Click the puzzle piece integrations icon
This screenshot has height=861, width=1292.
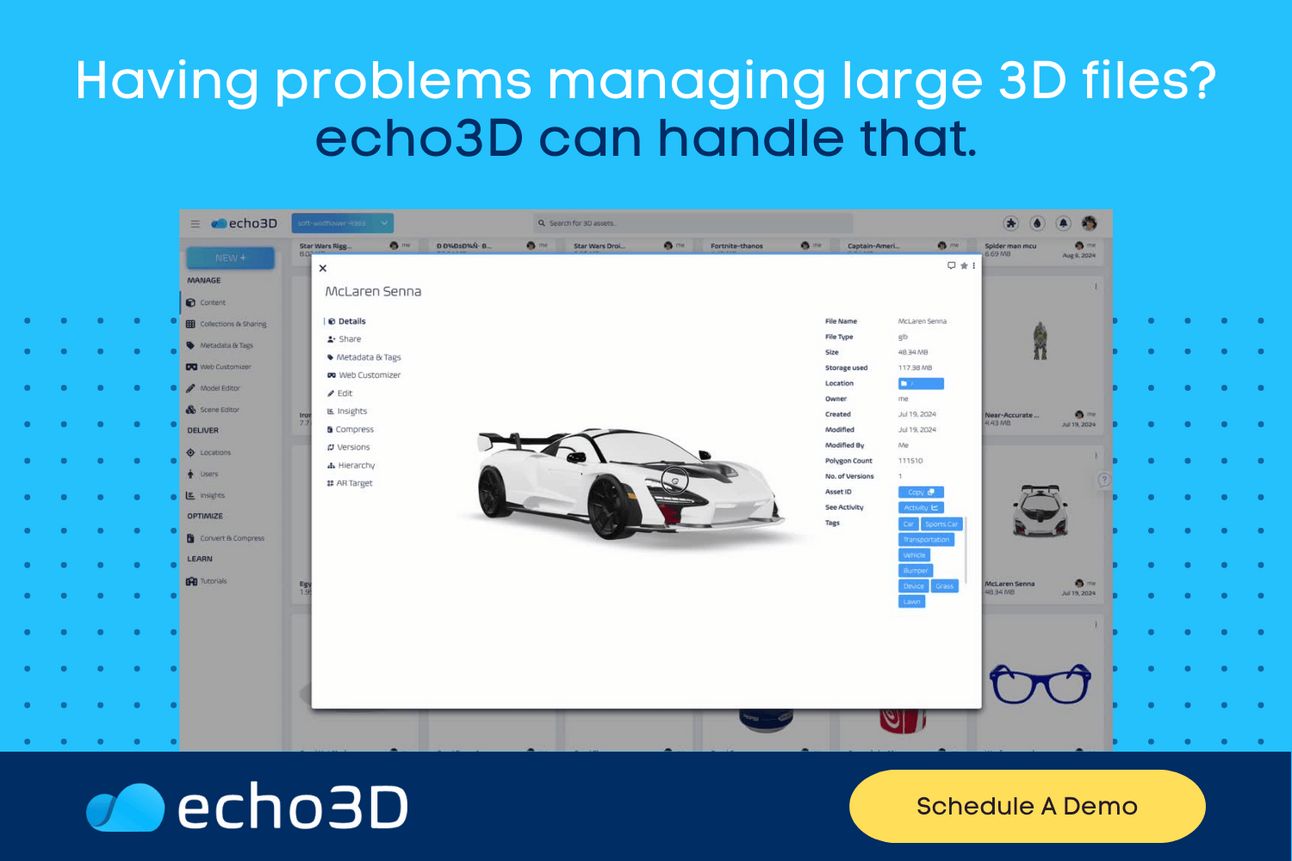[1011, 223]
